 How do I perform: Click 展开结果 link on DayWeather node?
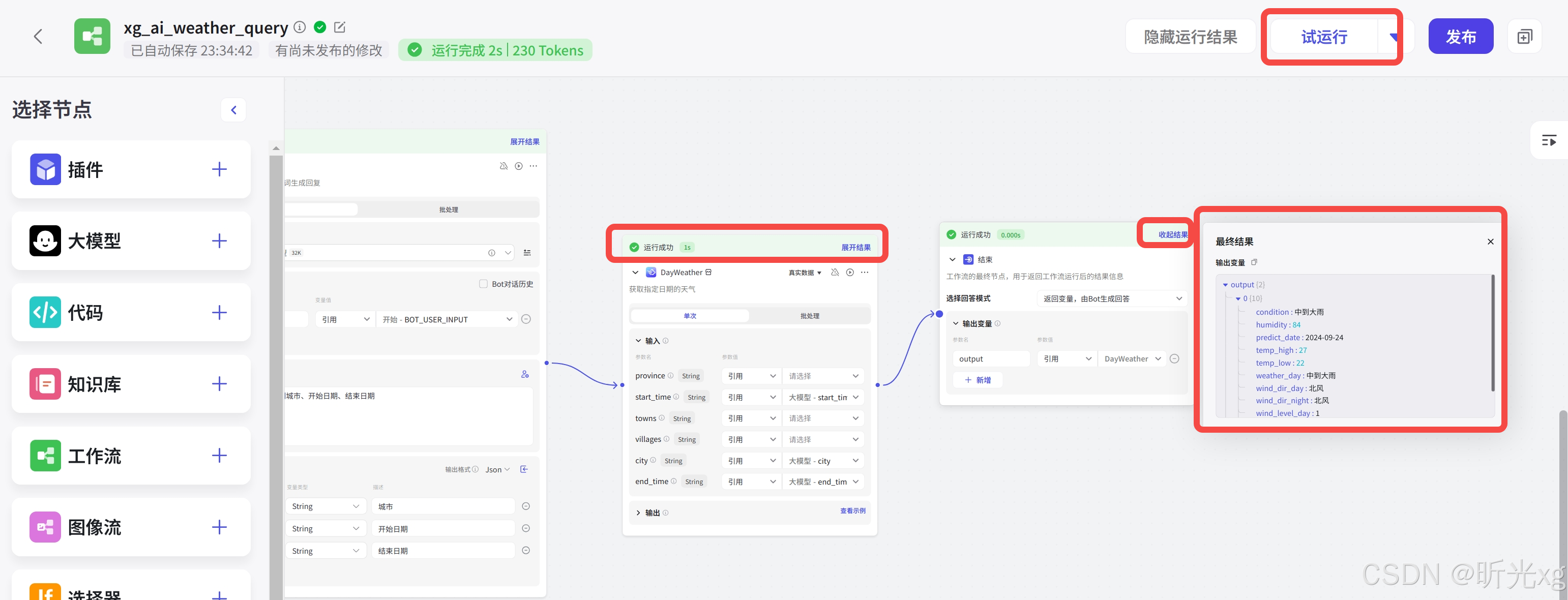click(856, 248)
